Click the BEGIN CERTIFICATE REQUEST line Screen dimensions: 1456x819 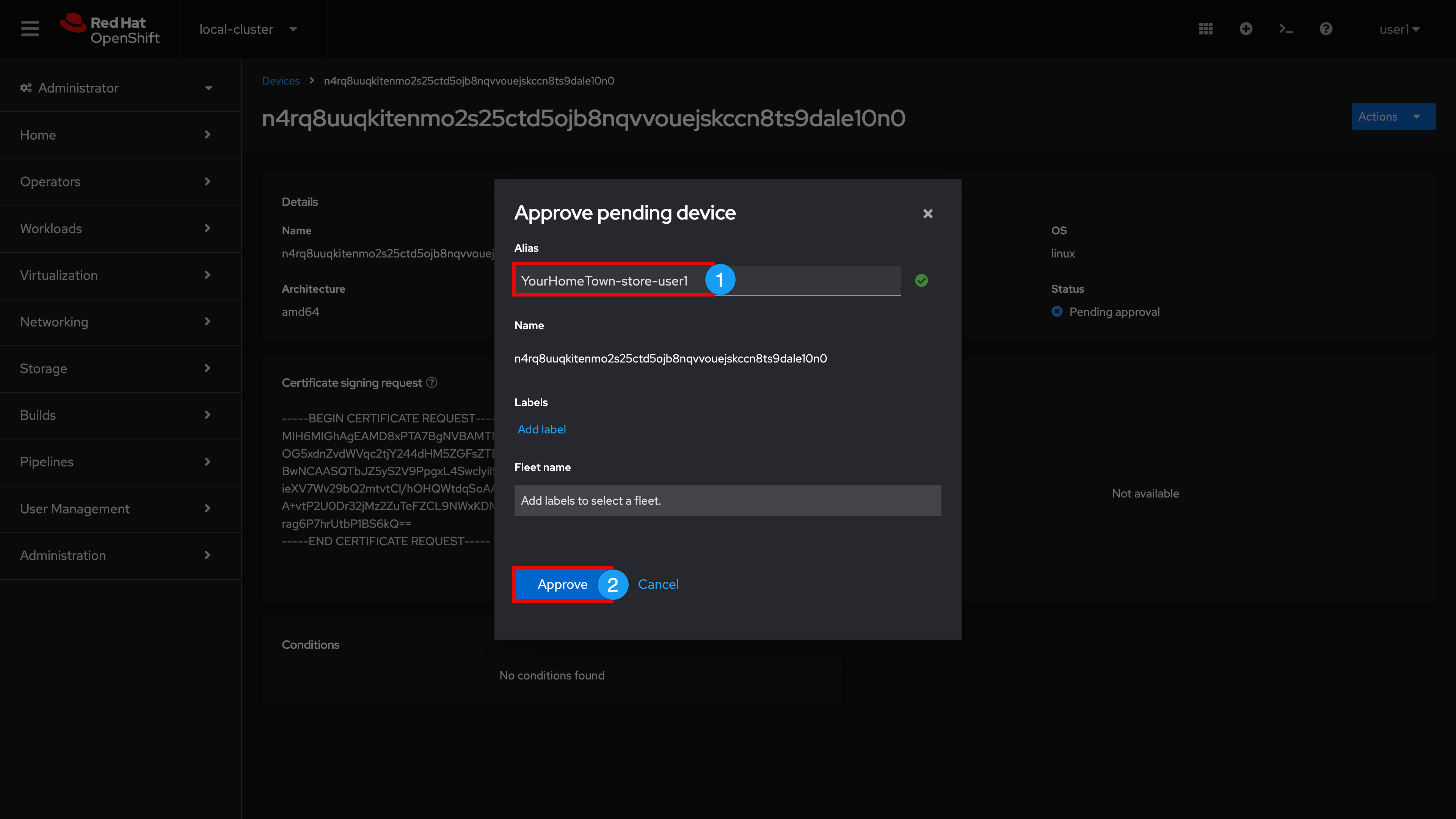click(388, 418)
